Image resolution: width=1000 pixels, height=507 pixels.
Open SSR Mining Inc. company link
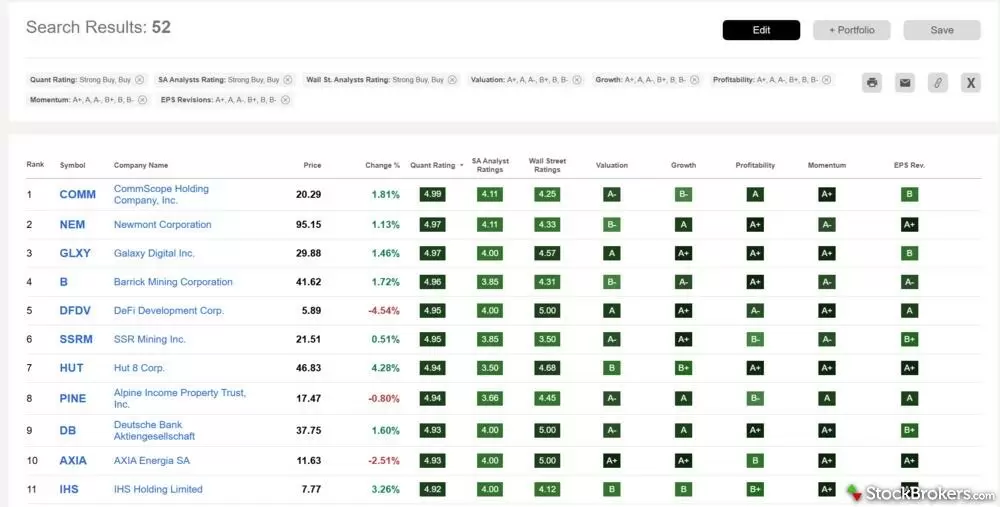click(x=150, y=339)
